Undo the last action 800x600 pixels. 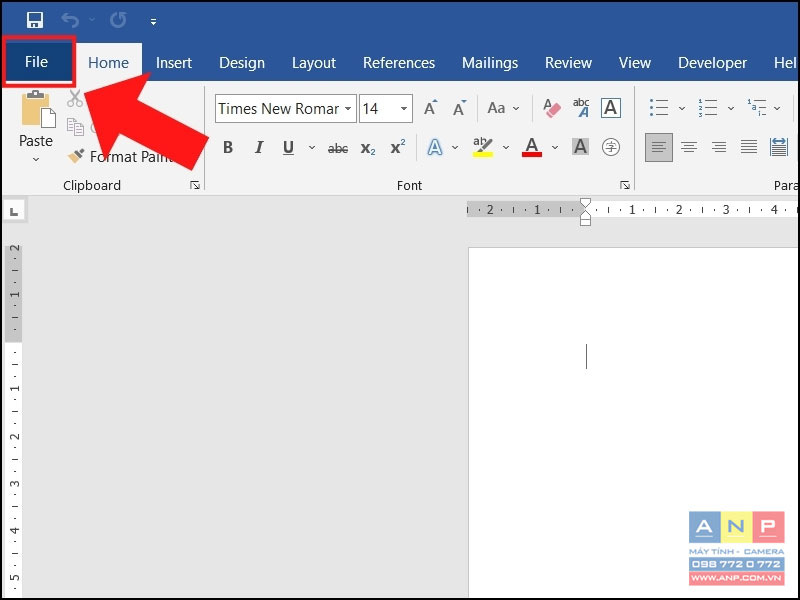tap(70, 20)
